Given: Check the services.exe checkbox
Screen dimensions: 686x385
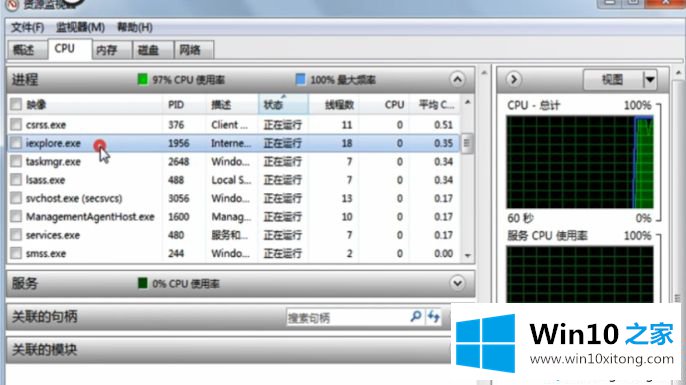Looking at the screenshot, I should click(x=16, y=235).
